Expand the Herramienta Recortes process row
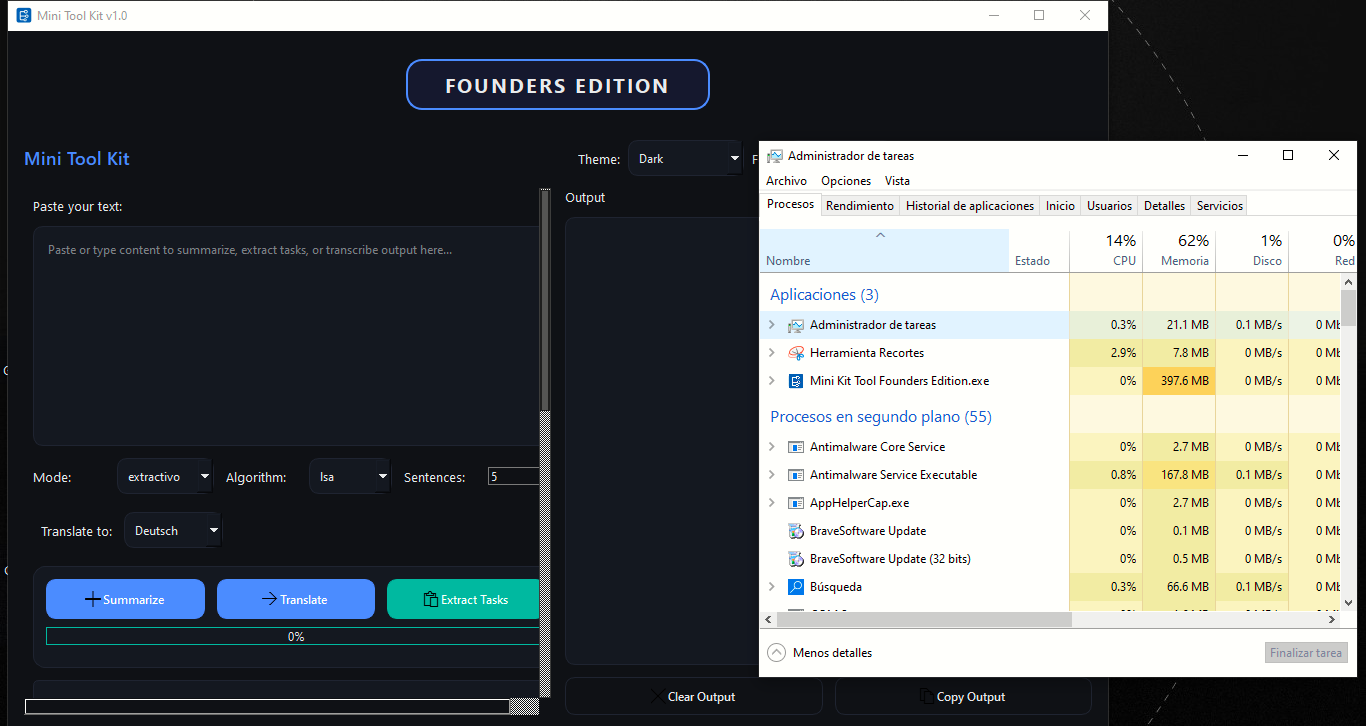Image resolution: width=1366 pixels, height=726 pixels. point(771,353)
